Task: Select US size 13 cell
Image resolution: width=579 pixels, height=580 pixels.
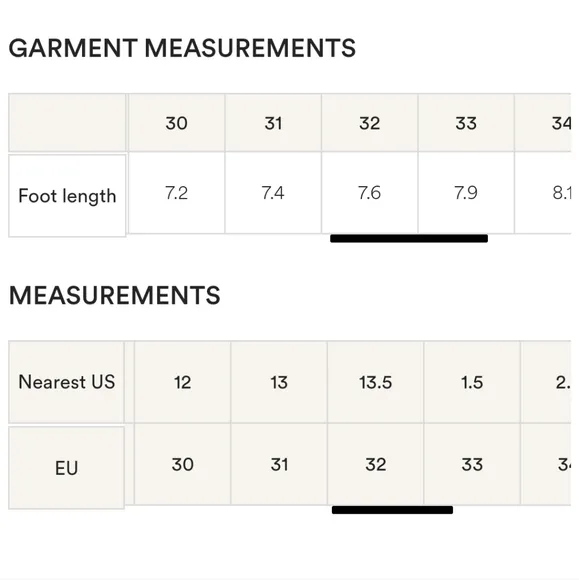Action: click(279, 382)
